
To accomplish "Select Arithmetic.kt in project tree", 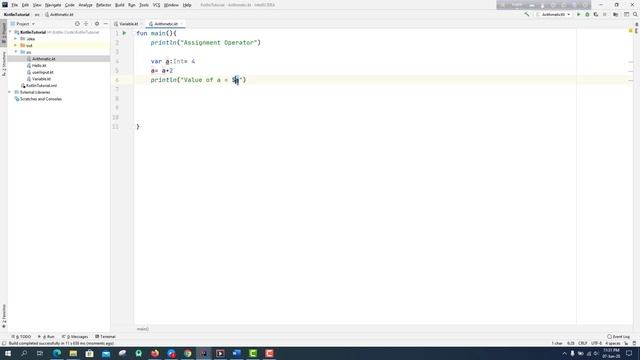I will [x=44, y=59].
